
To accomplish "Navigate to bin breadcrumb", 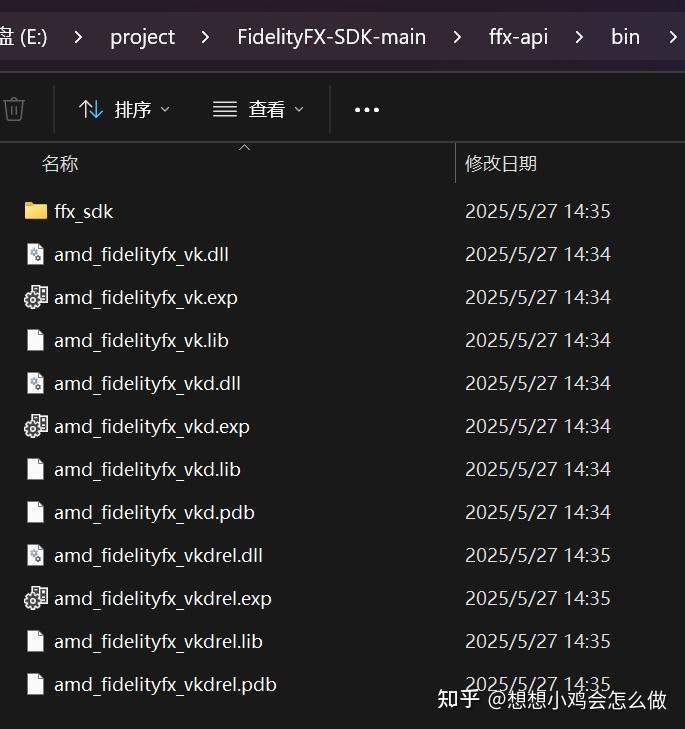I will point(625,37).
